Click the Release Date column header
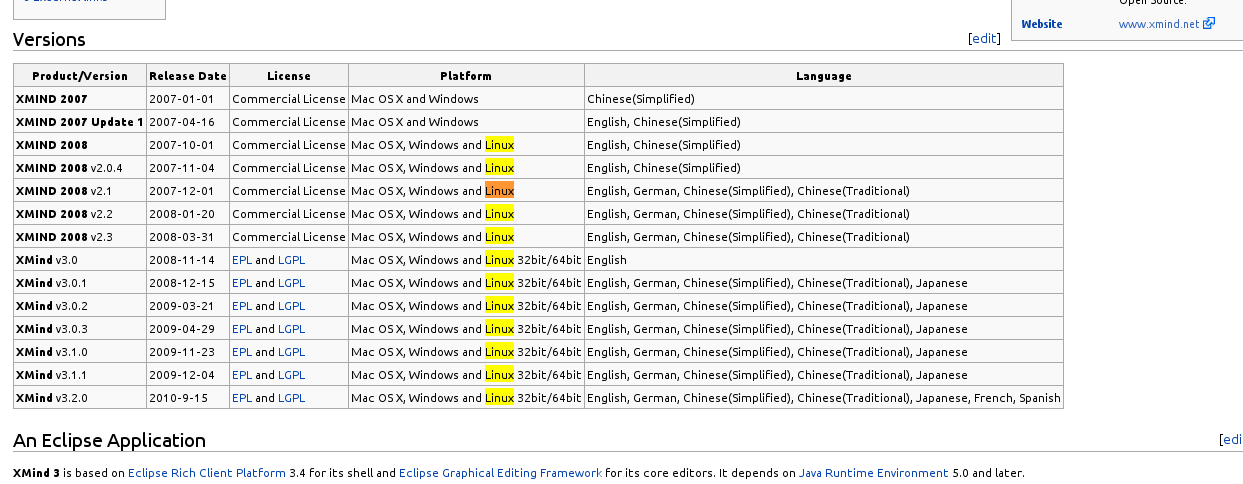Screen dimensions: 1243x484 188,76
